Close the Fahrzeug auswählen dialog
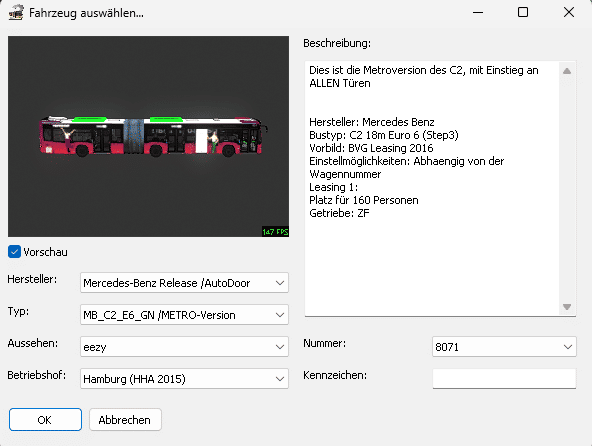 pyautogui.click(x=569, y=12)
